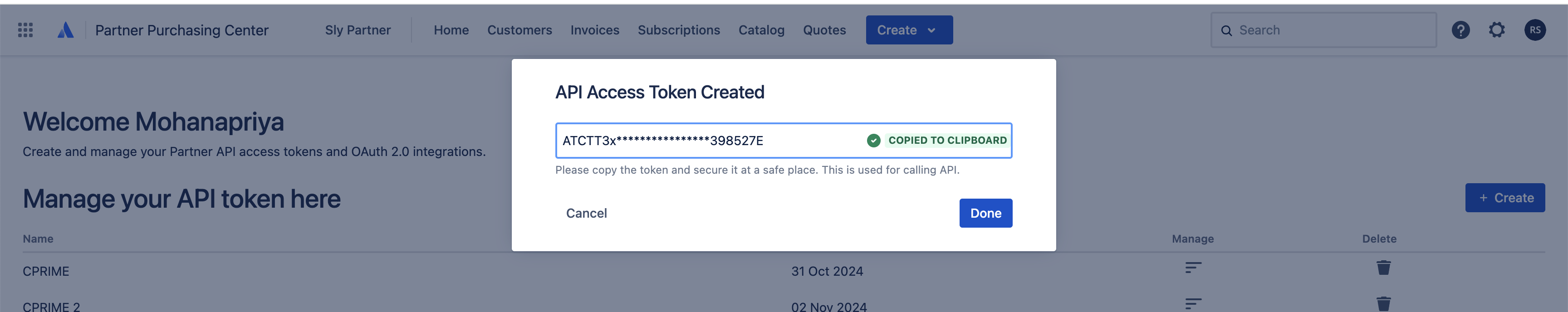Expand the Create dropdown in the navbar
This screenshot has width=1568, height=312.
pos(909,29)
